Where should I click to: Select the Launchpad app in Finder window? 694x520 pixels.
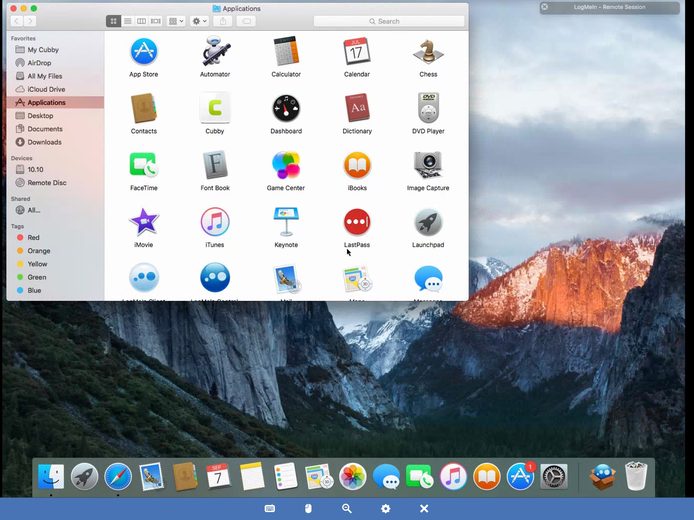click(428, 222)
